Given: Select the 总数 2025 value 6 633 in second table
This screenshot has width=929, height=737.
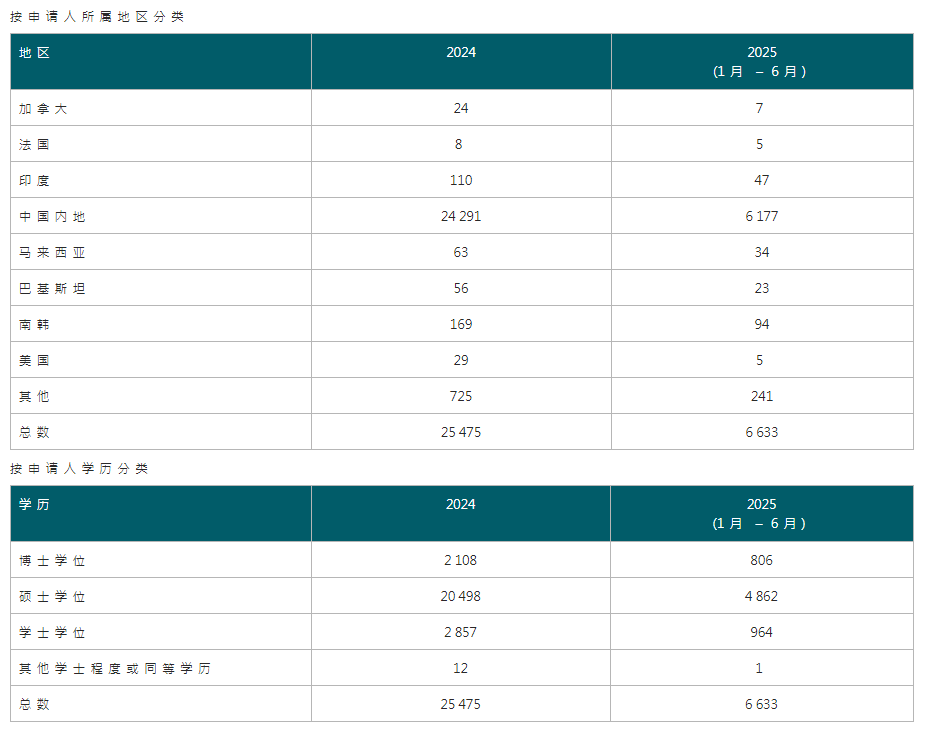Looking at the screenshot, I should 761,704.
